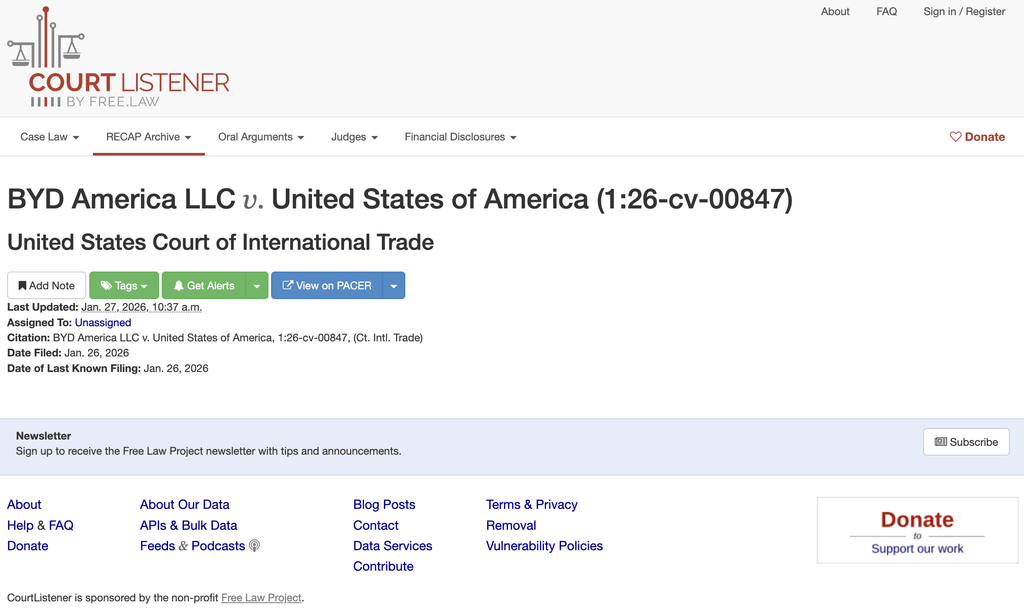This screenshot has height=616, width=1024.
Task: Click the bell Get Alerts button
Action: point(204,286)
